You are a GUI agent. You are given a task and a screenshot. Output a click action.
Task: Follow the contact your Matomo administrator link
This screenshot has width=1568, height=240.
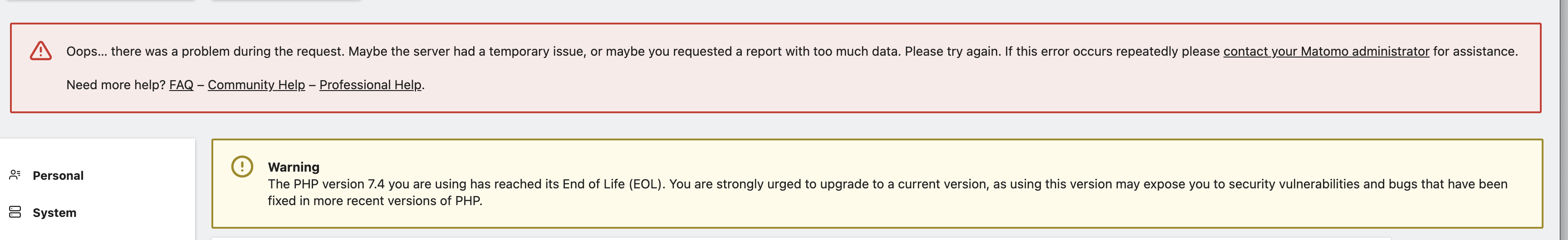(1326, 52)
